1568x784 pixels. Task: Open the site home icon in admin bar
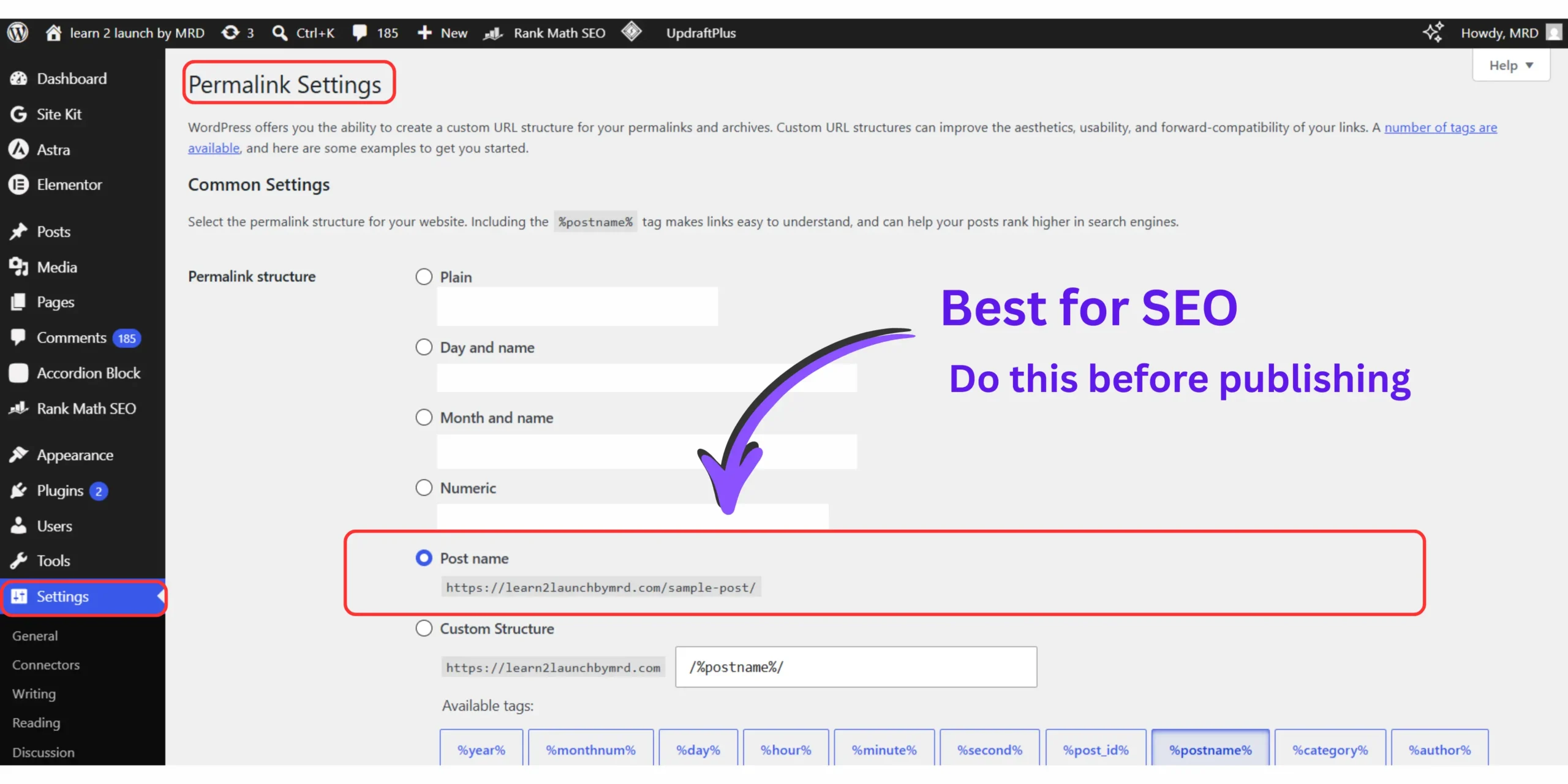pyautogui.click(x=54, y=32)
